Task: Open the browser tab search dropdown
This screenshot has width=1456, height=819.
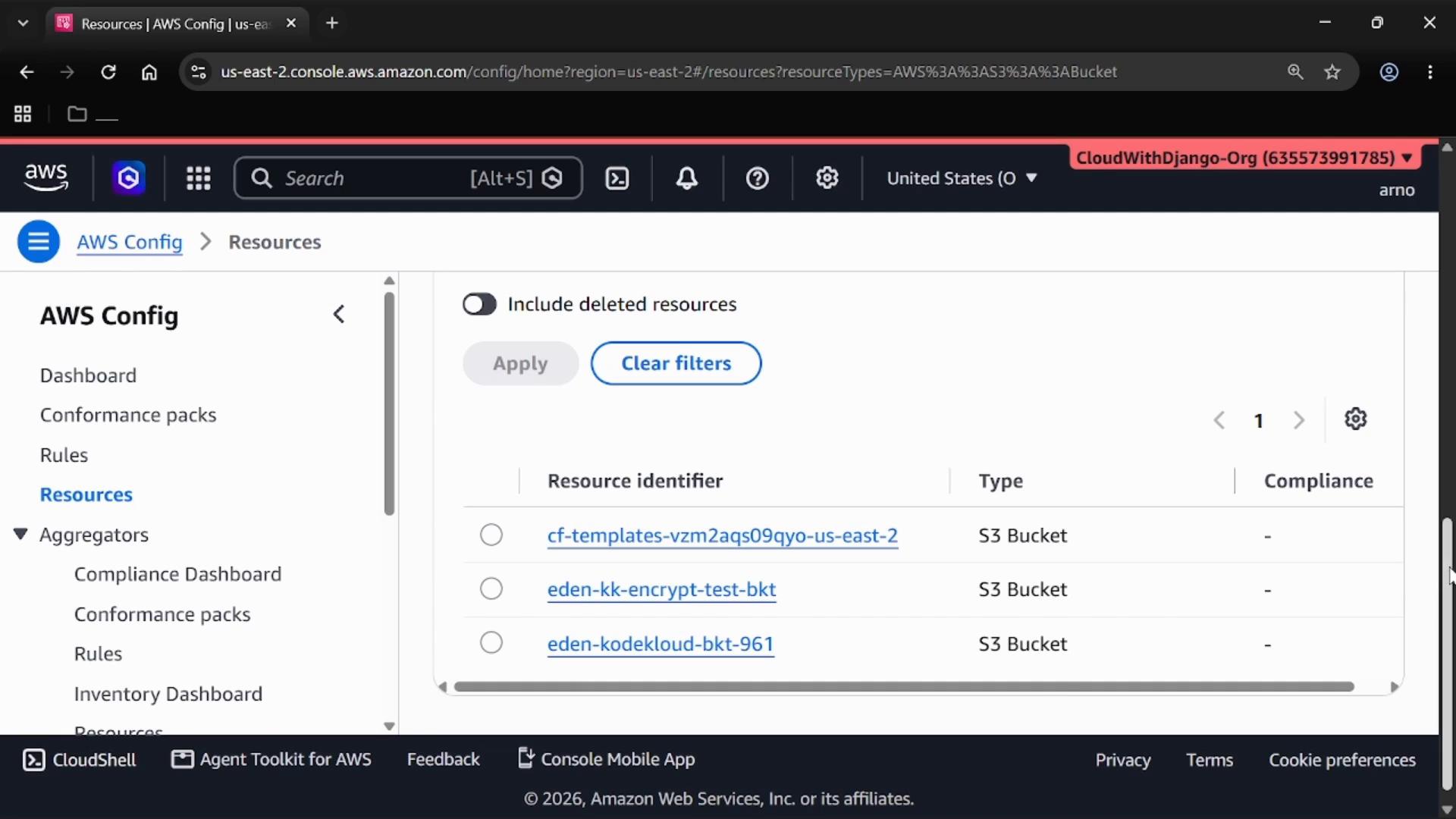Action: pyautogui.click(x=23, y=24)
